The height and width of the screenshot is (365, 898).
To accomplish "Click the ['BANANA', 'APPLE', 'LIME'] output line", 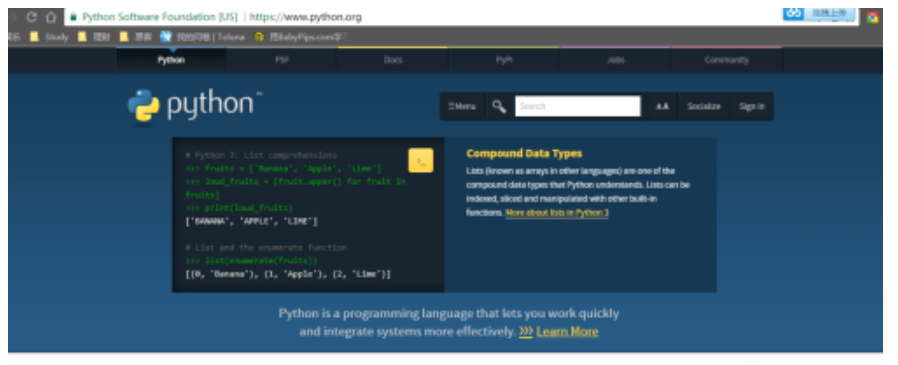I will tap(251, 221).
